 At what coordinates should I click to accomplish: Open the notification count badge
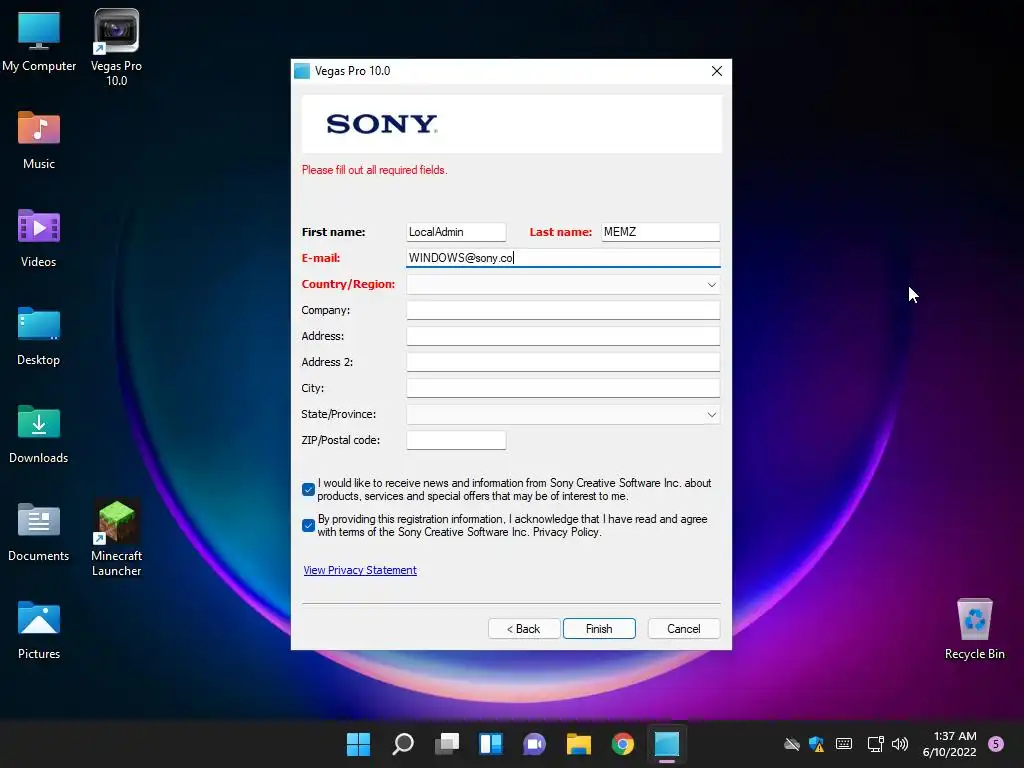tap(996, 744)
